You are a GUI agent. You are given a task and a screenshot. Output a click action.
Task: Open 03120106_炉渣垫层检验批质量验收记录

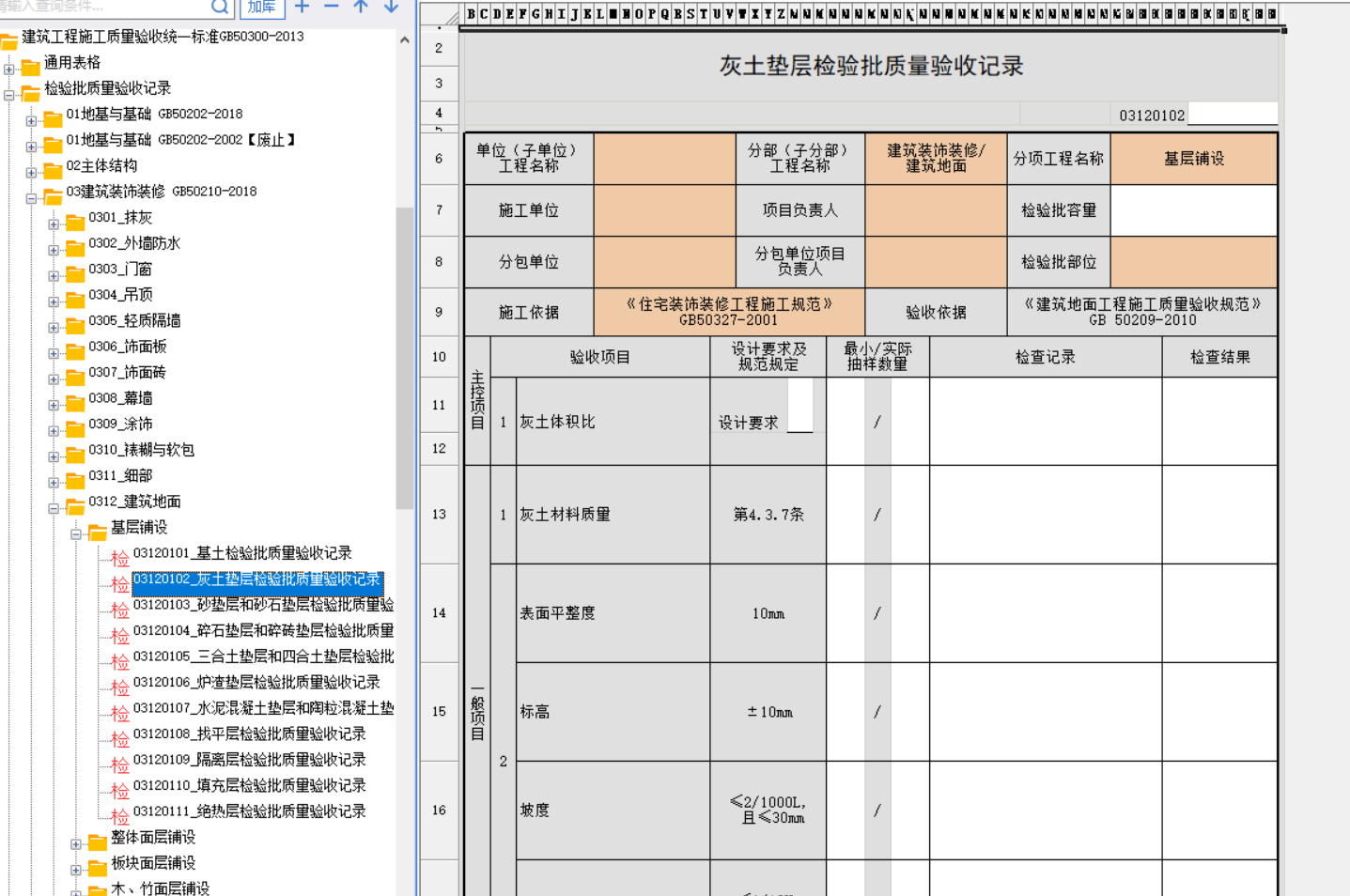tap(256, 682)
